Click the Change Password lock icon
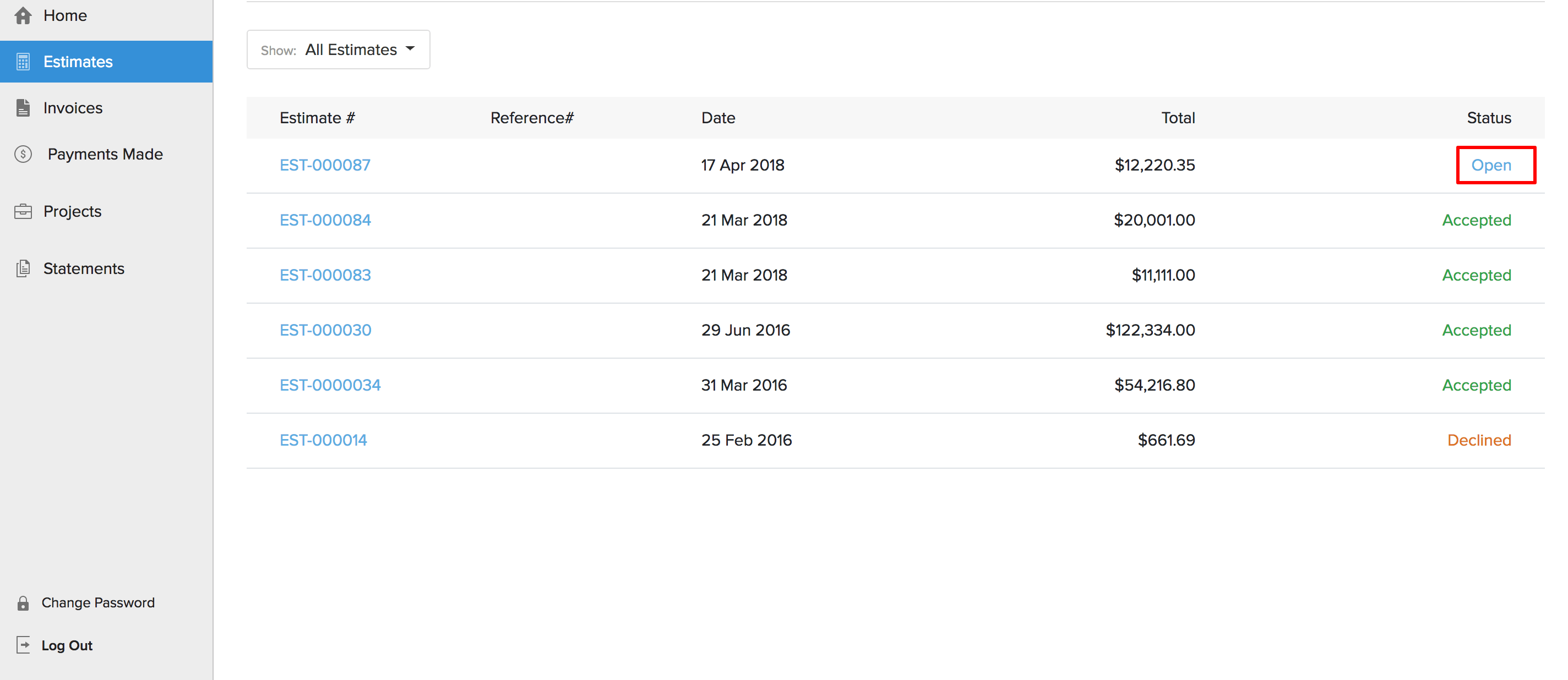 23,603
